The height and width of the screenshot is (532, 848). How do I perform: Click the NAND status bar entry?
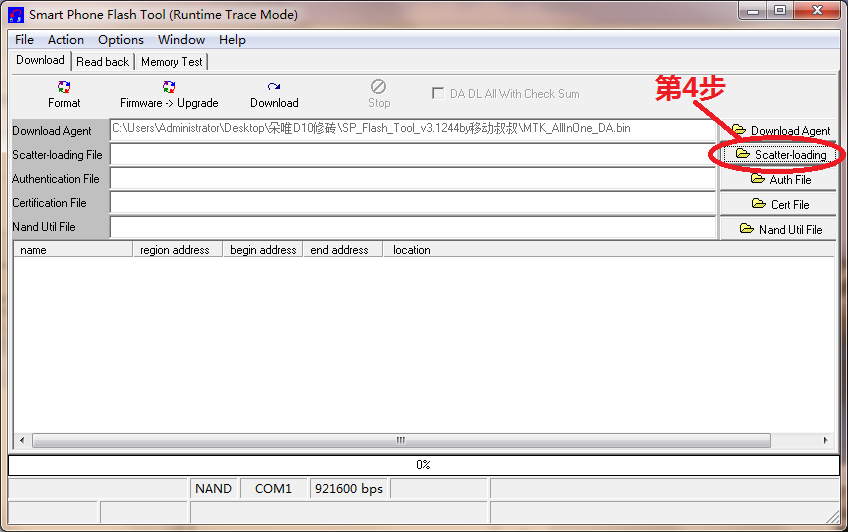[x=214, y=489]
